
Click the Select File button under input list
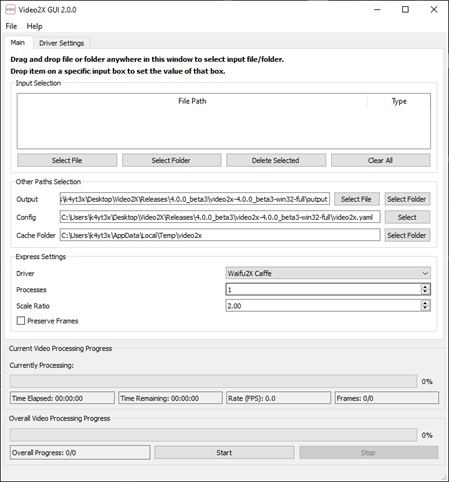67,160
